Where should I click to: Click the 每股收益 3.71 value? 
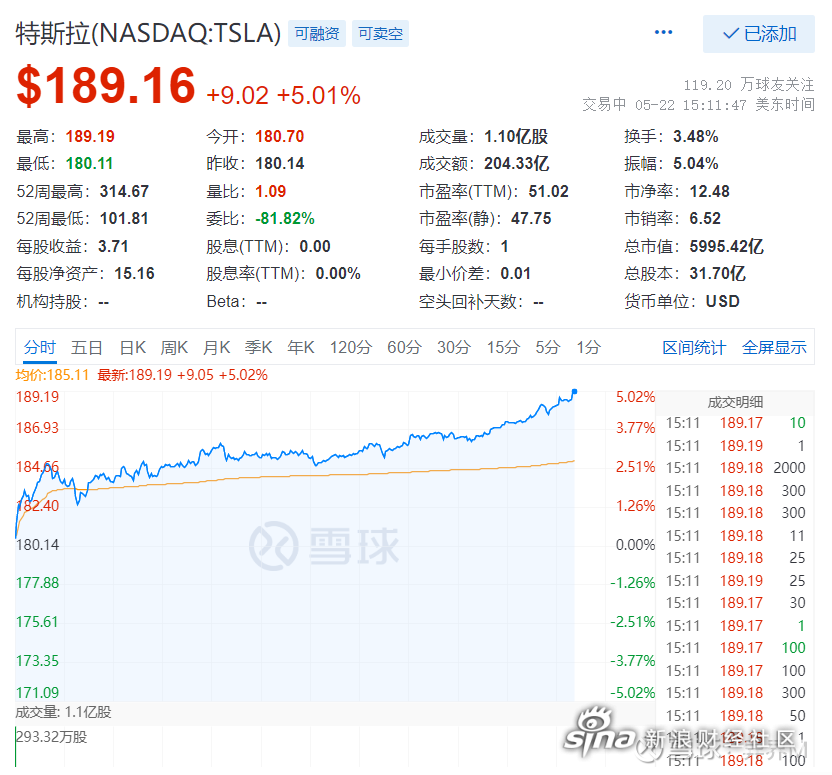click(x=113, y=246)
